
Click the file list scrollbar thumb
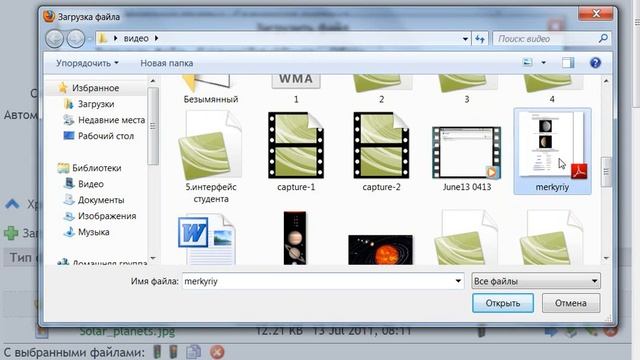606,172
